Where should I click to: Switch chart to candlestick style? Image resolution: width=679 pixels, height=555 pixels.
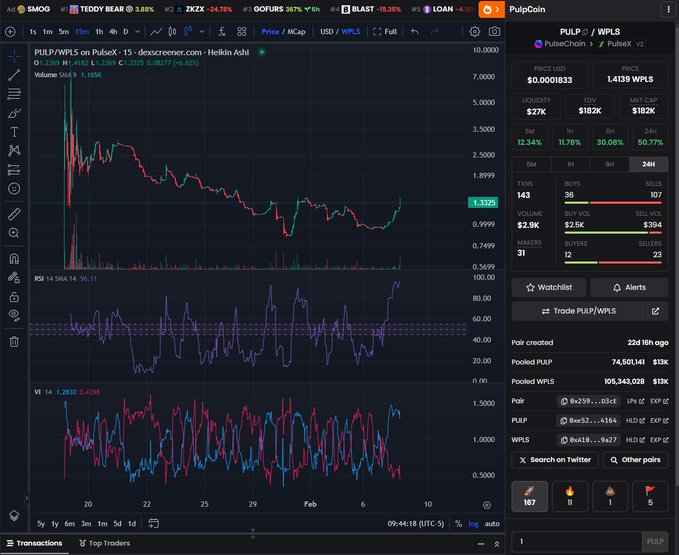coord(172,32)
